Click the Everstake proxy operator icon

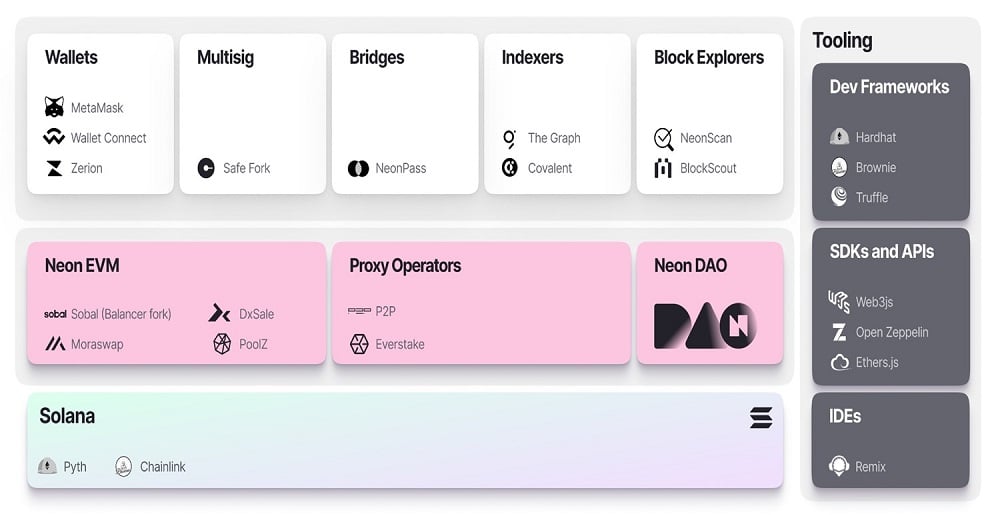pyautogui.click(x=359, y=344)
